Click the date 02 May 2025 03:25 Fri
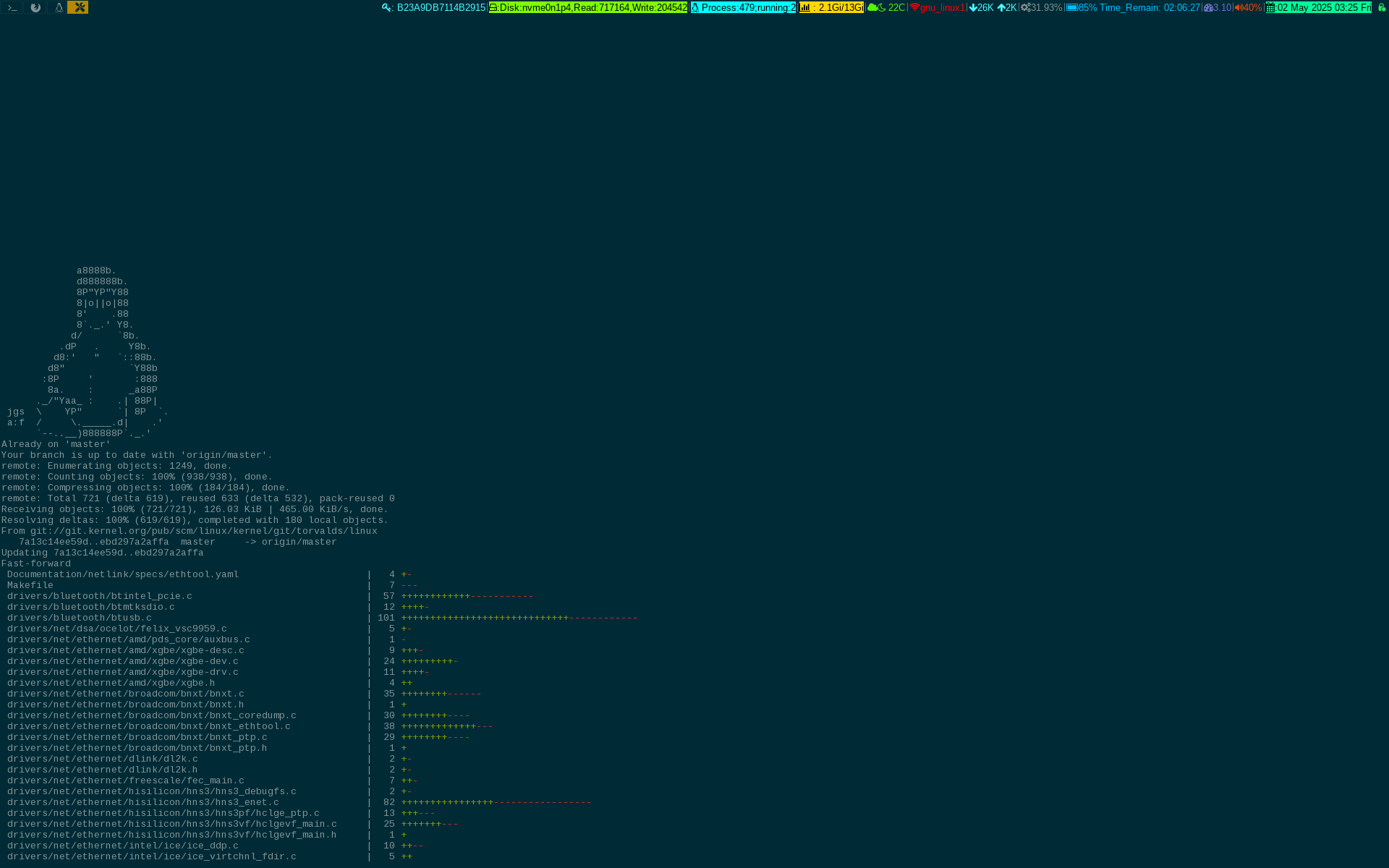The width and height of the screenshot is (1389, 868). coord(1324,7)
